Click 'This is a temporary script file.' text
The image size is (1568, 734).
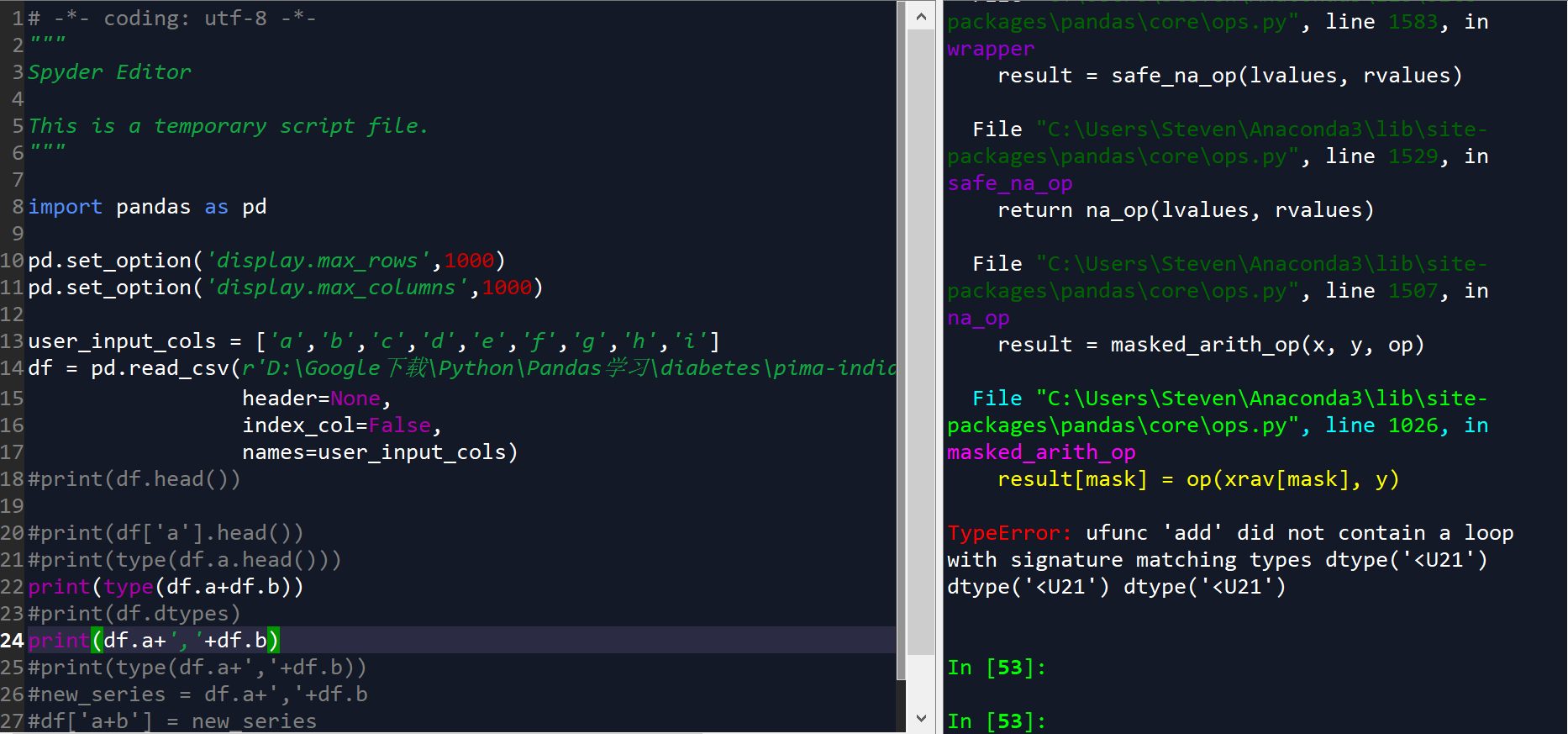click(x=229, y=126)
